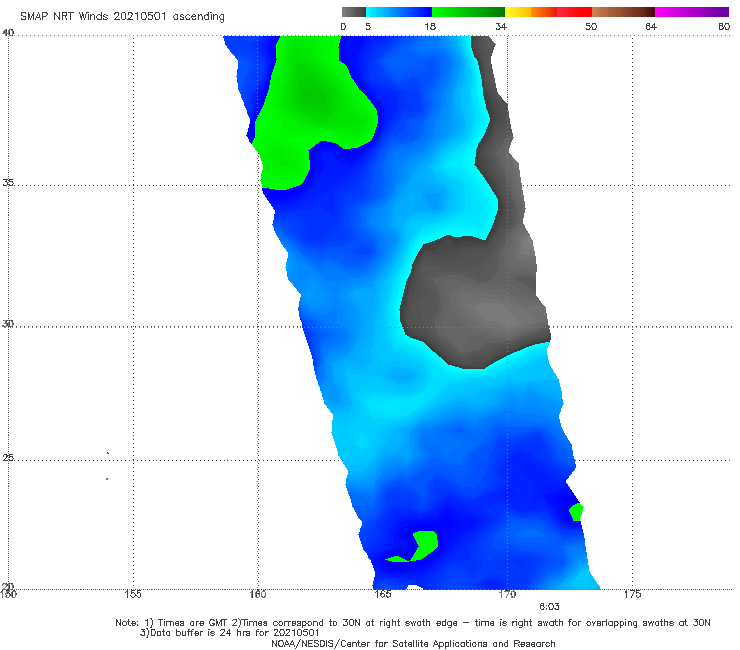Screen dimensions: 740x650
Task: Click the latitude label '30'
Action: point(8,324)
